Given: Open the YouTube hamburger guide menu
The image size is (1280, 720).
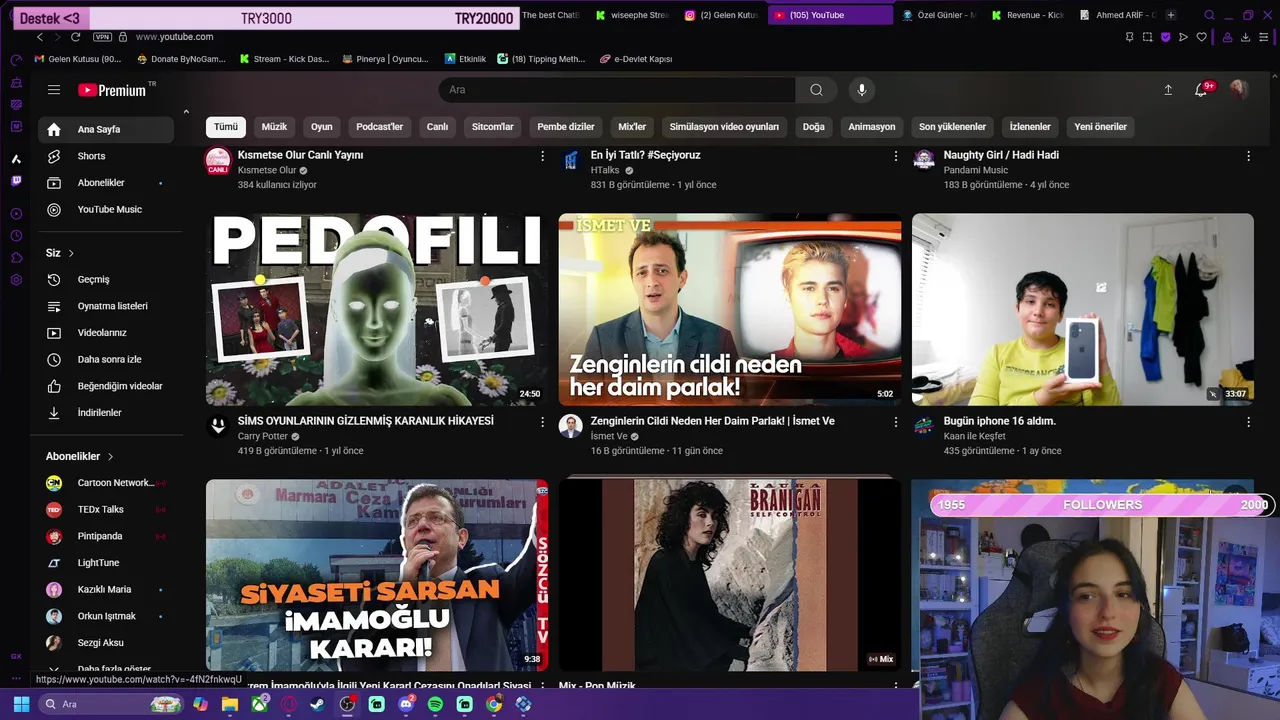Looking at the screenshot, I should pyautogui.click(x=54, y=90).
